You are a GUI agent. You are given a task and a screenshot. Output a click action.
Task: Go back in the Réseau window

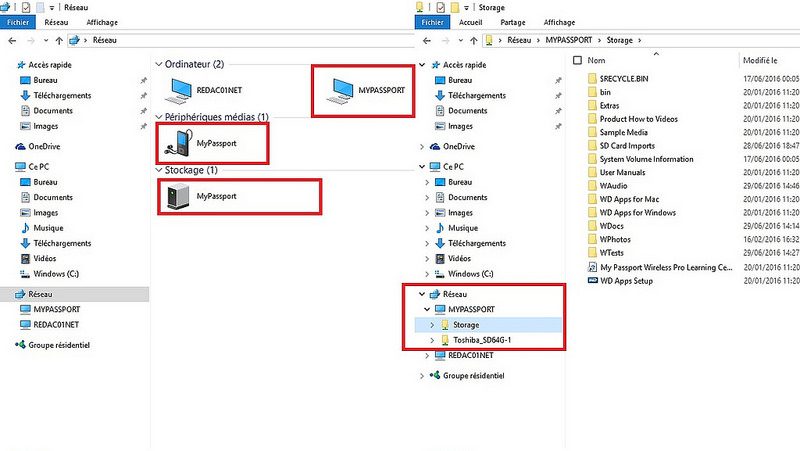tap(12, 40)
